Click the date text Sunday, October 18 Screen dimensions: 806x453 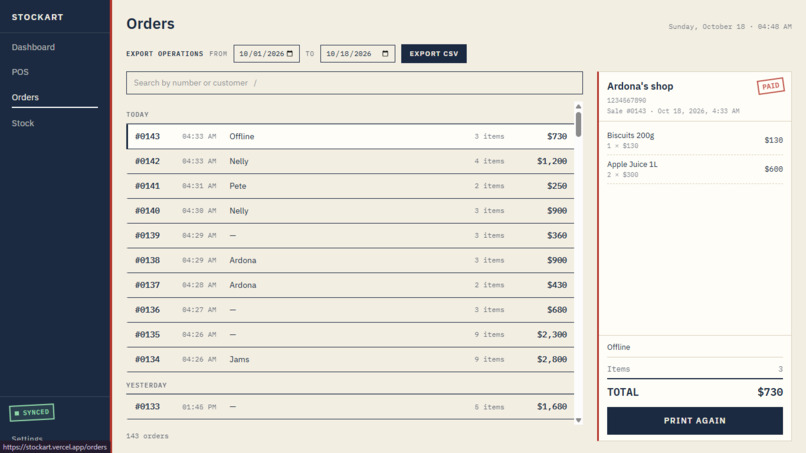[x=706, y=27]
